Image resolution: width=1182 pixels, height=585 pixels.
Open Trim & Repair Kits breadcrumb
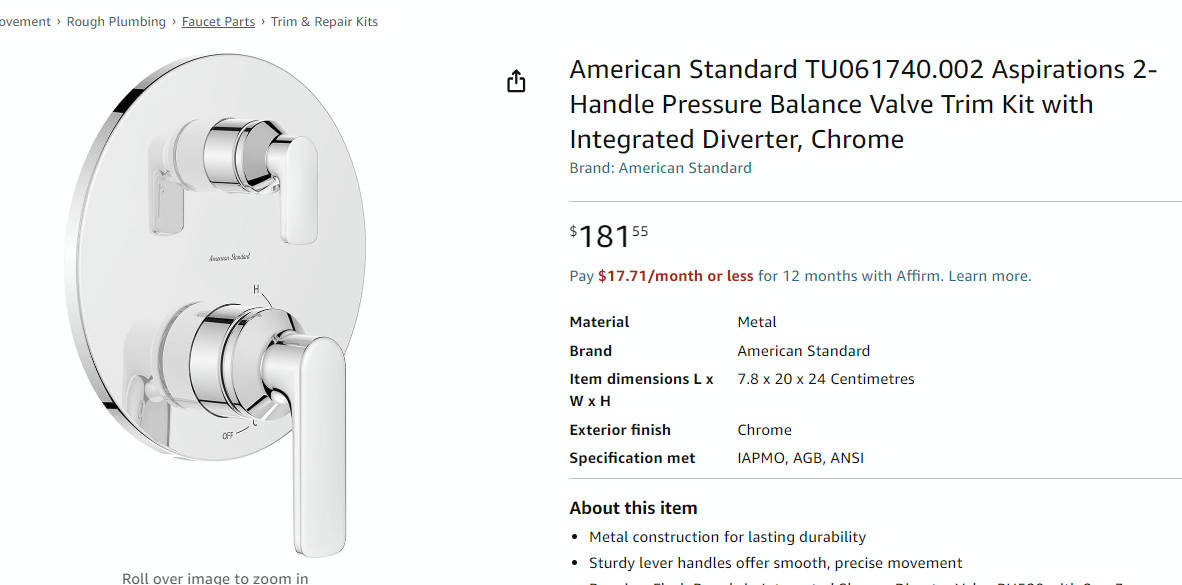(x=324, y=22)
